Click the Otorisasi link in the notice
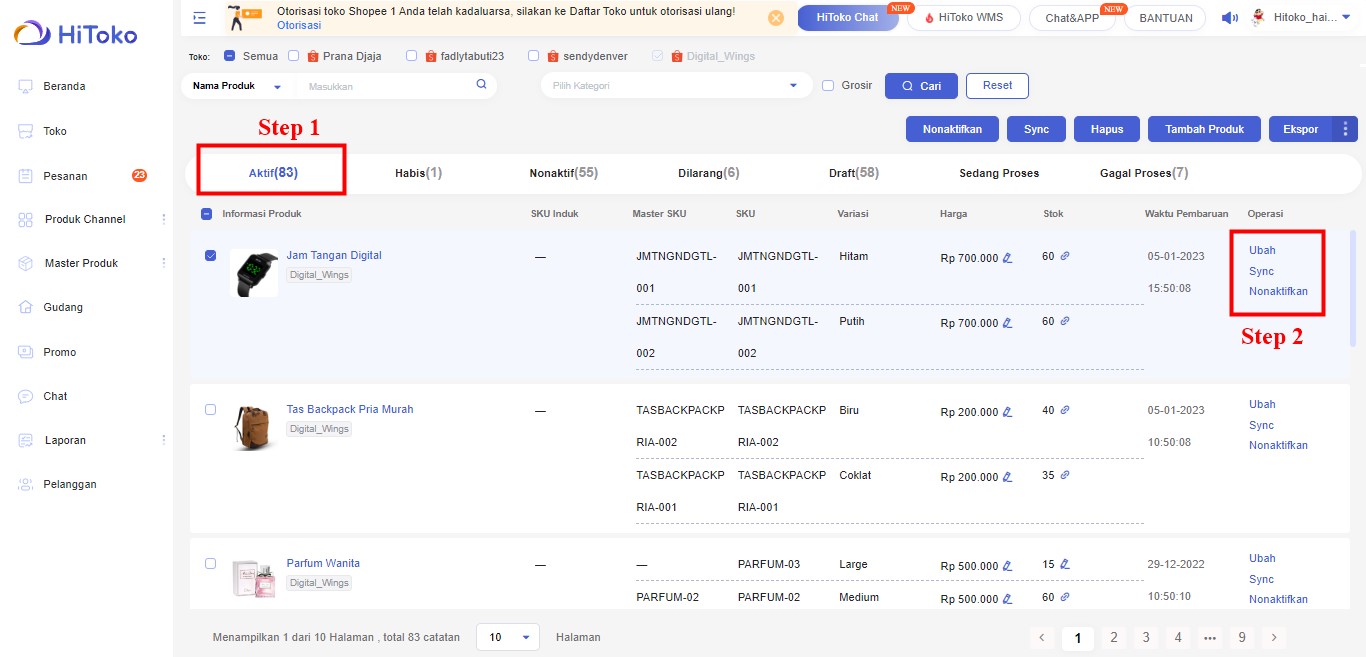Viewport: 1366px width, 657px height. click(298, 24)
